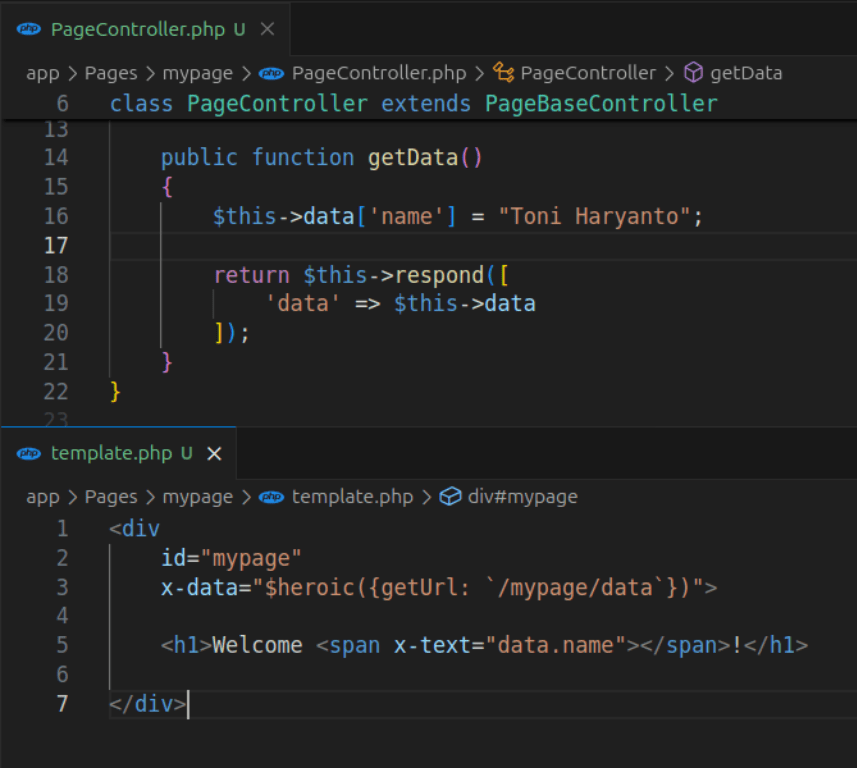Click 'mypage' breadcrumb in PageController editor

(198, 73)
